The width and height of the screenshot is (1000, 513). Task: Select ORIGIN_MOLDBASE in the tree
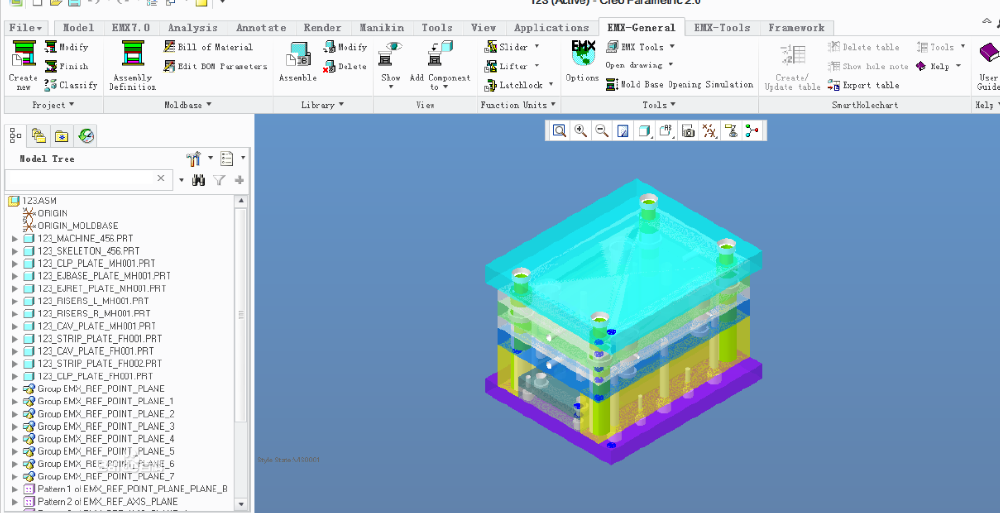pos(77,226)
